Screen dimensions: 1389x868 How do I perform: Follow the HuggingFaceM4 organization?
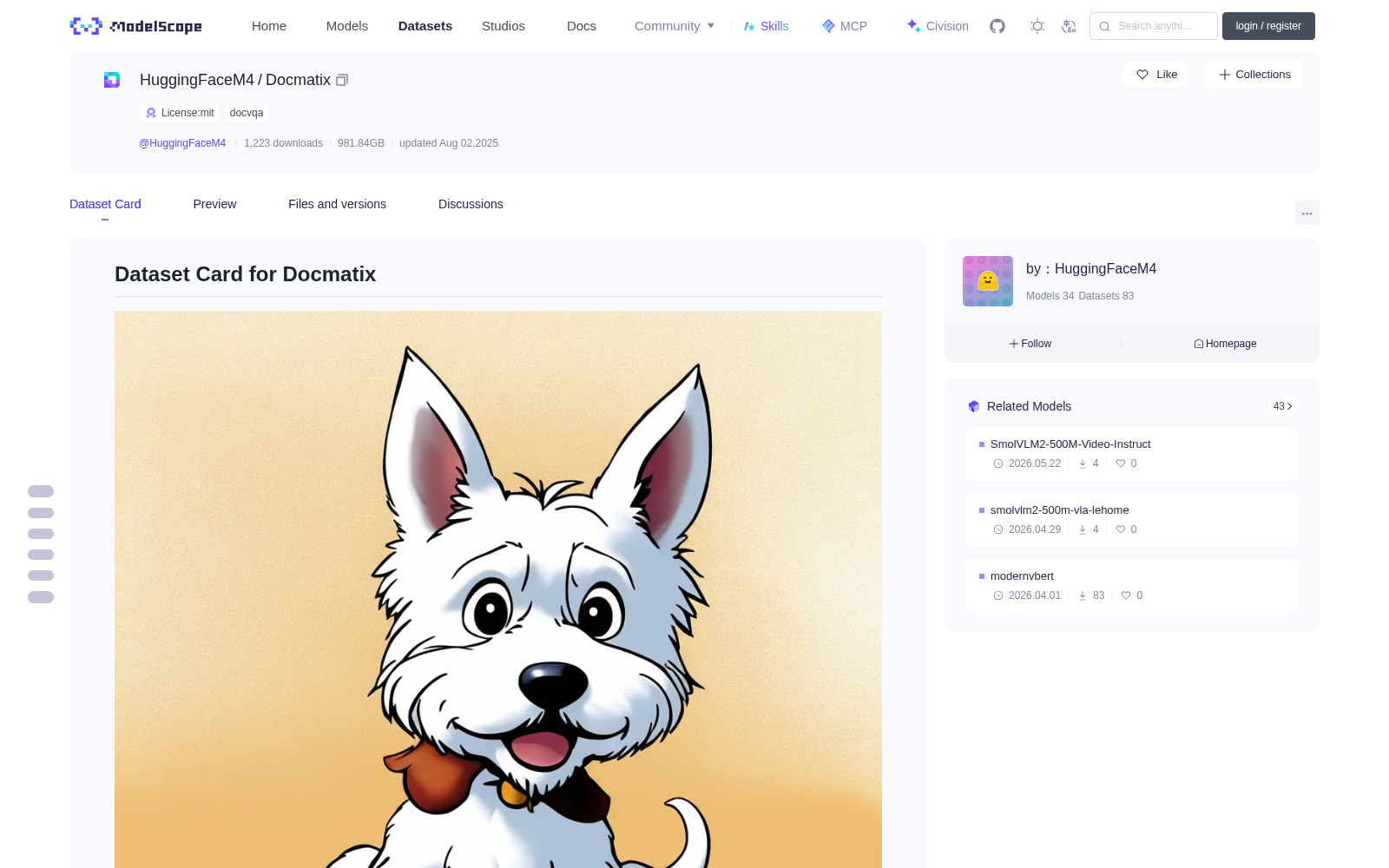pyautogui.click(x=1030, y=344)
